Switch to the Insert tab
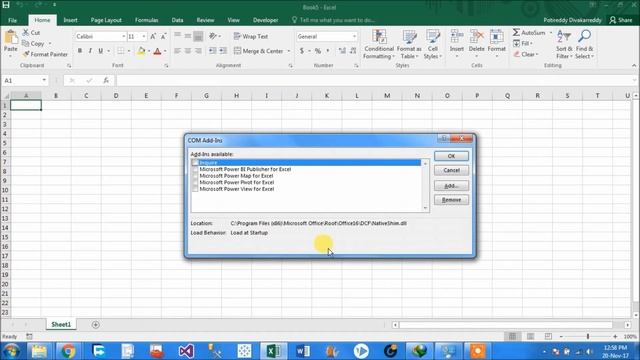Viewport: 640px width, 360px height. coord(70,20)
